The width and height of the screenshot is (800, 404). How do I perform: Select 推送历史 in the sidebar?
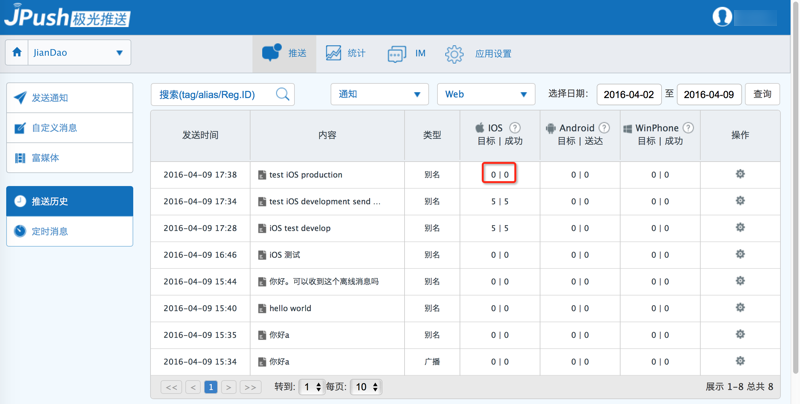coord(69,201)
